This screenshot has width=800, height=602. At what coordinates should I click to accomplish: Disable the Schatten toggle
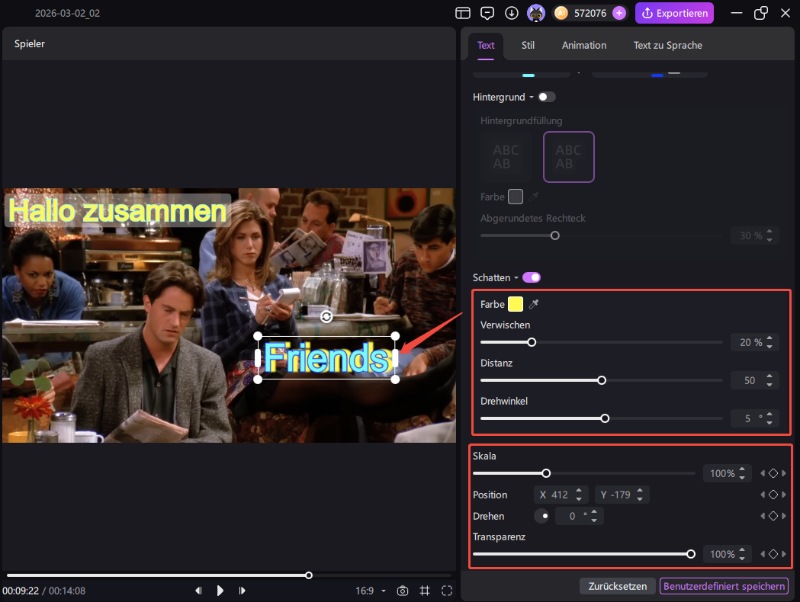[531, 277]
